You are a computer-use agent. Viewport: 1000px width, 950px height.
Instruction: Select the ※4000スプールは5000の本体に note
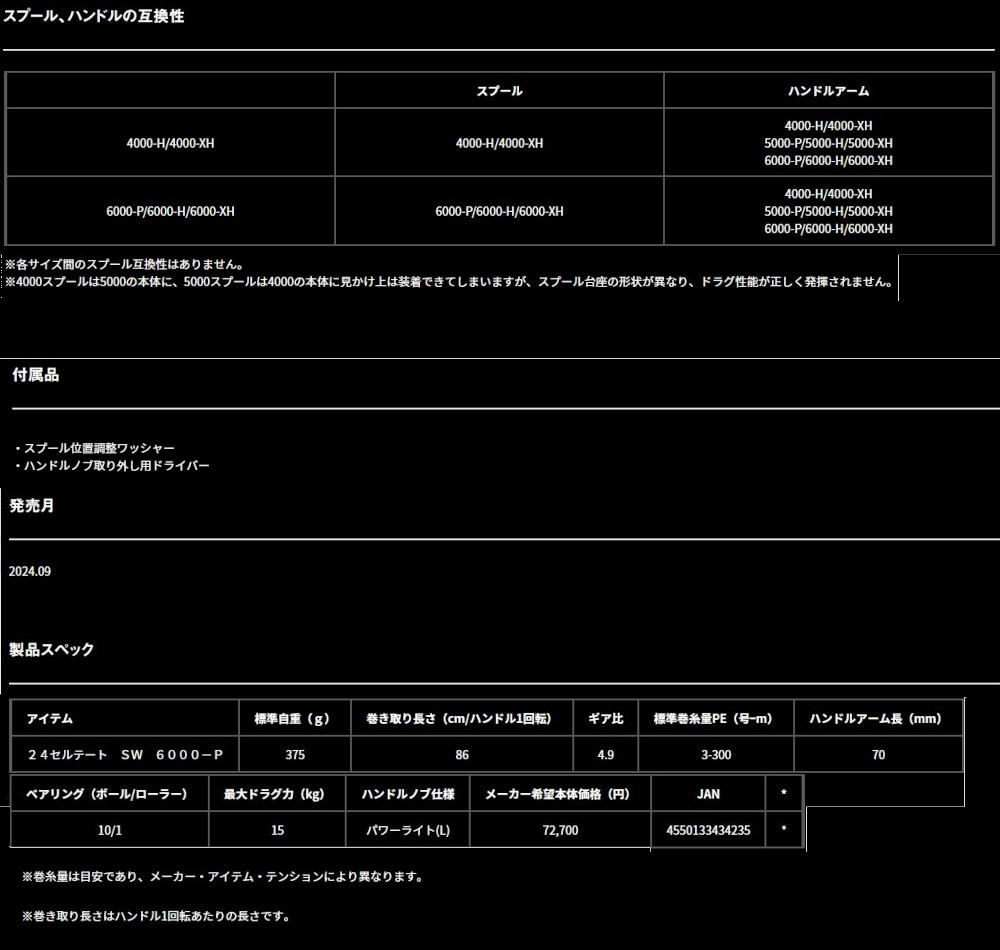coord(450,282)
